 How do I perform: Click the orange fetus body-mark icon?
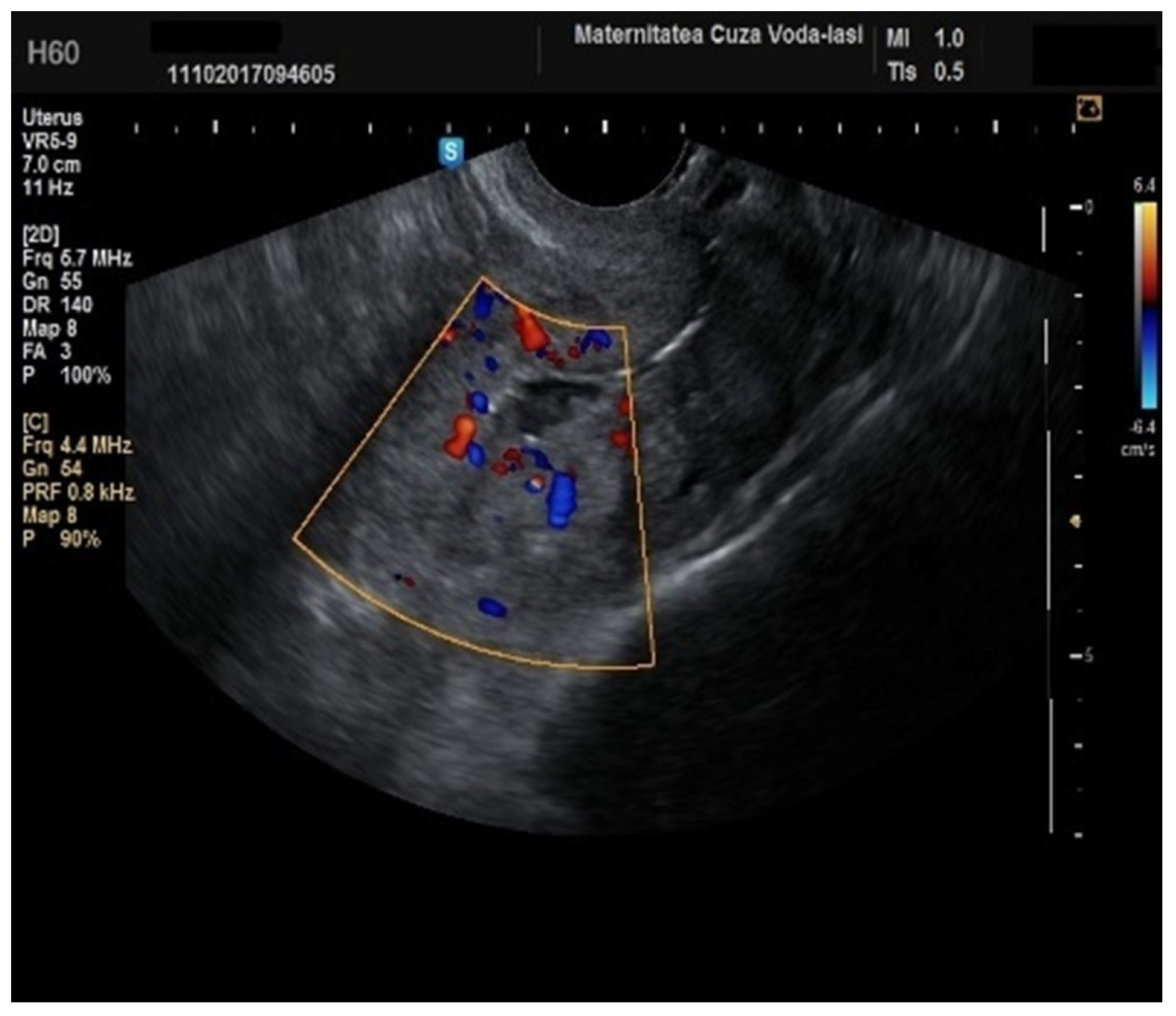click(x=1089, y=109)
